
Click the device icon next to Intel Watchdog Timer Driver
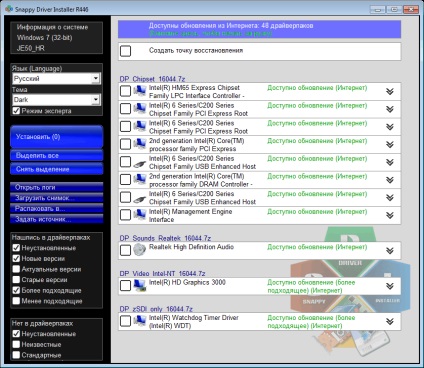140,321
